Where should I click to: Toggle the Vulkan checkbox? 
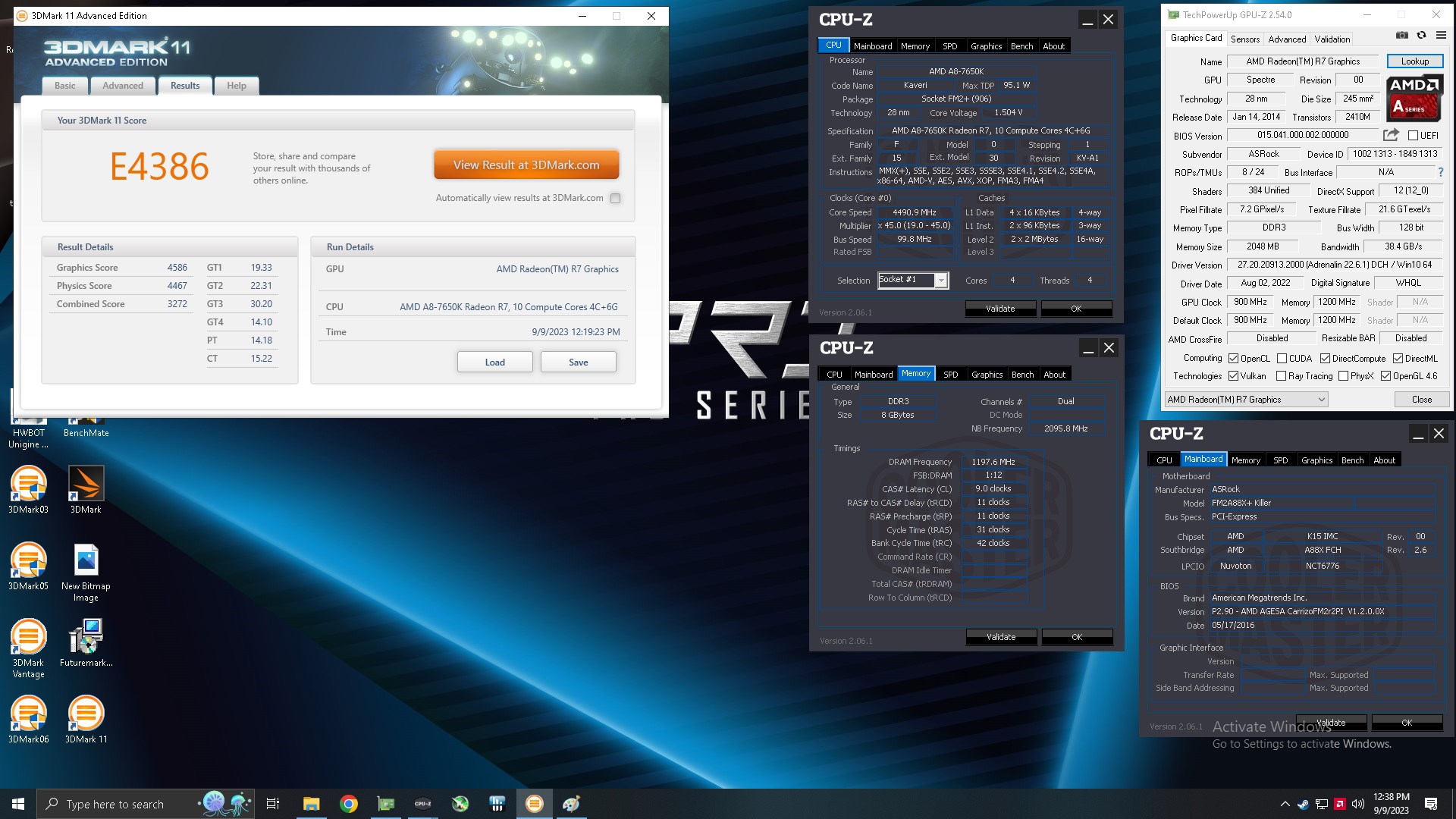point(1234,376)
